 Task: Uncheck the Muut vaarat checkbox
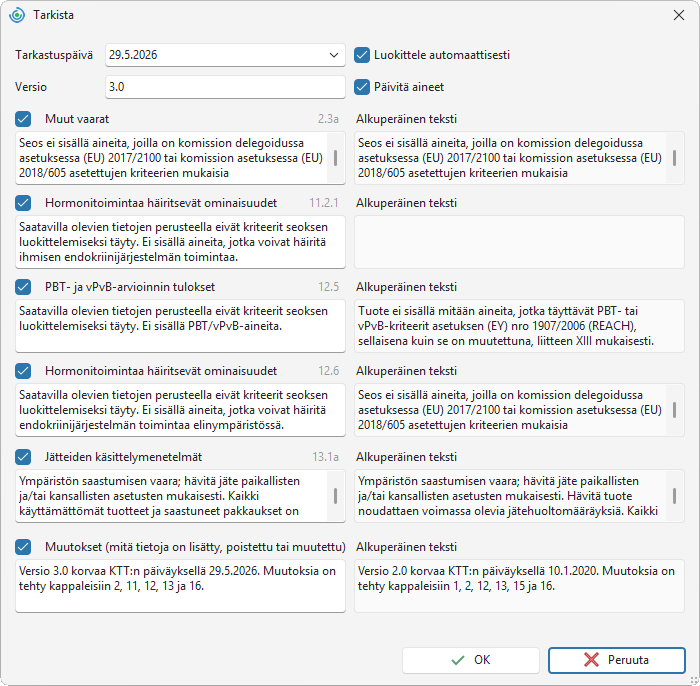23,119
